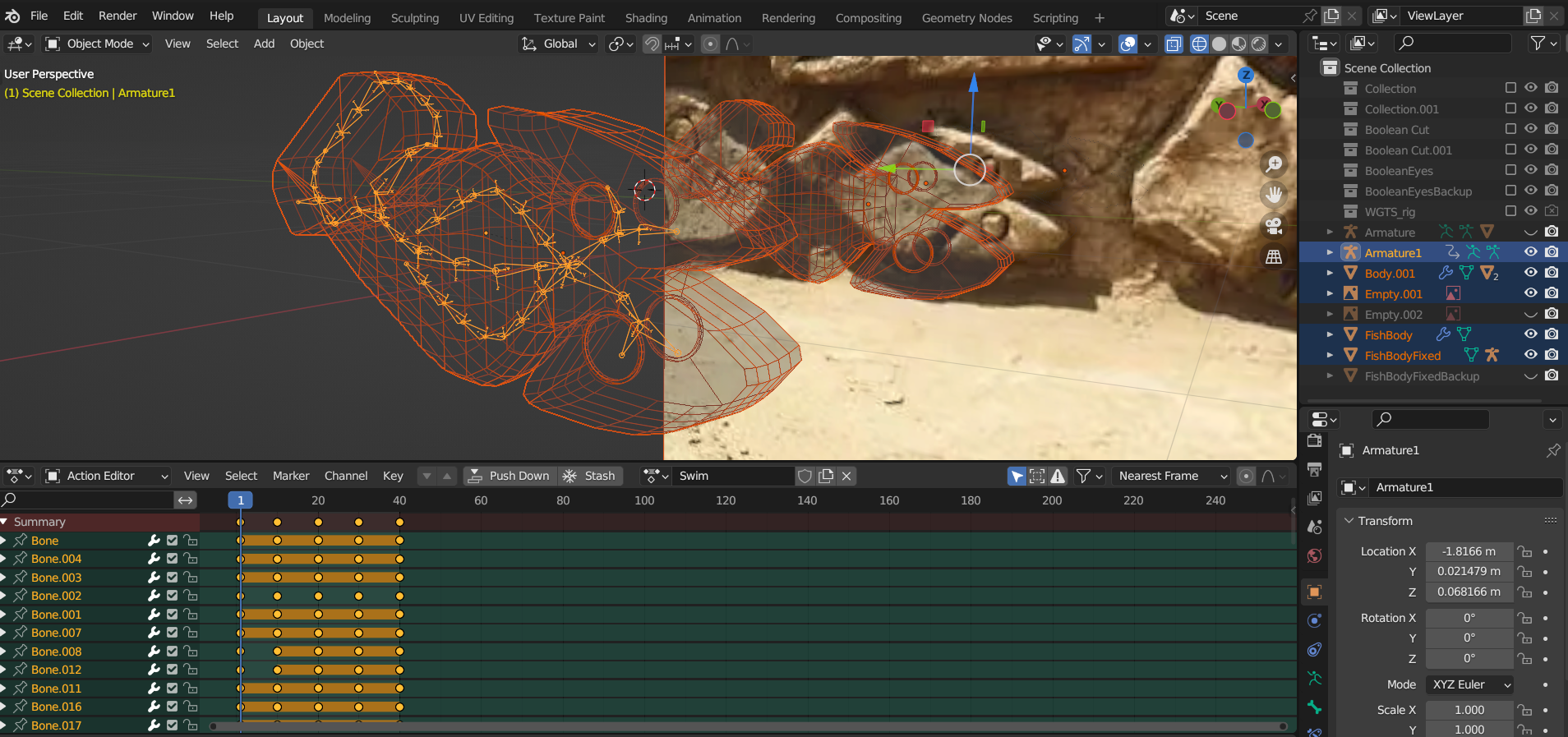Click the Rotation Z value field

coord(1469,658)
